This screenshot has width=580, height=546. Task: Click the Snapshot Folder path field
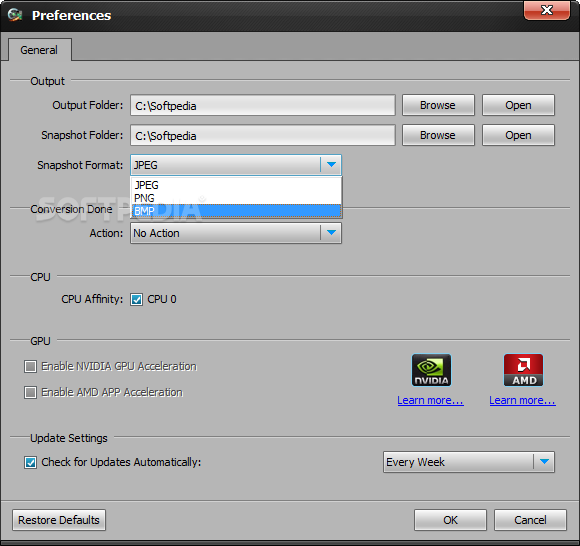click(x=263, y=135)
